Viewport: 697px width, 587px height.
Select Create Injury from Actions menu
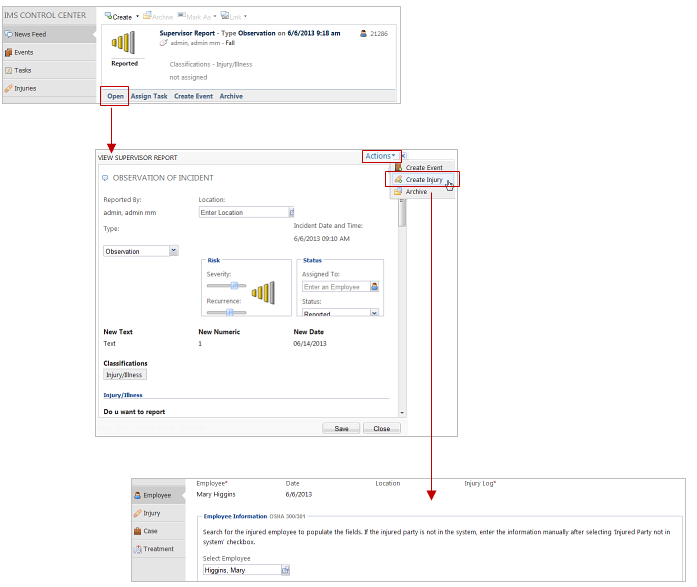click(423, 180)
